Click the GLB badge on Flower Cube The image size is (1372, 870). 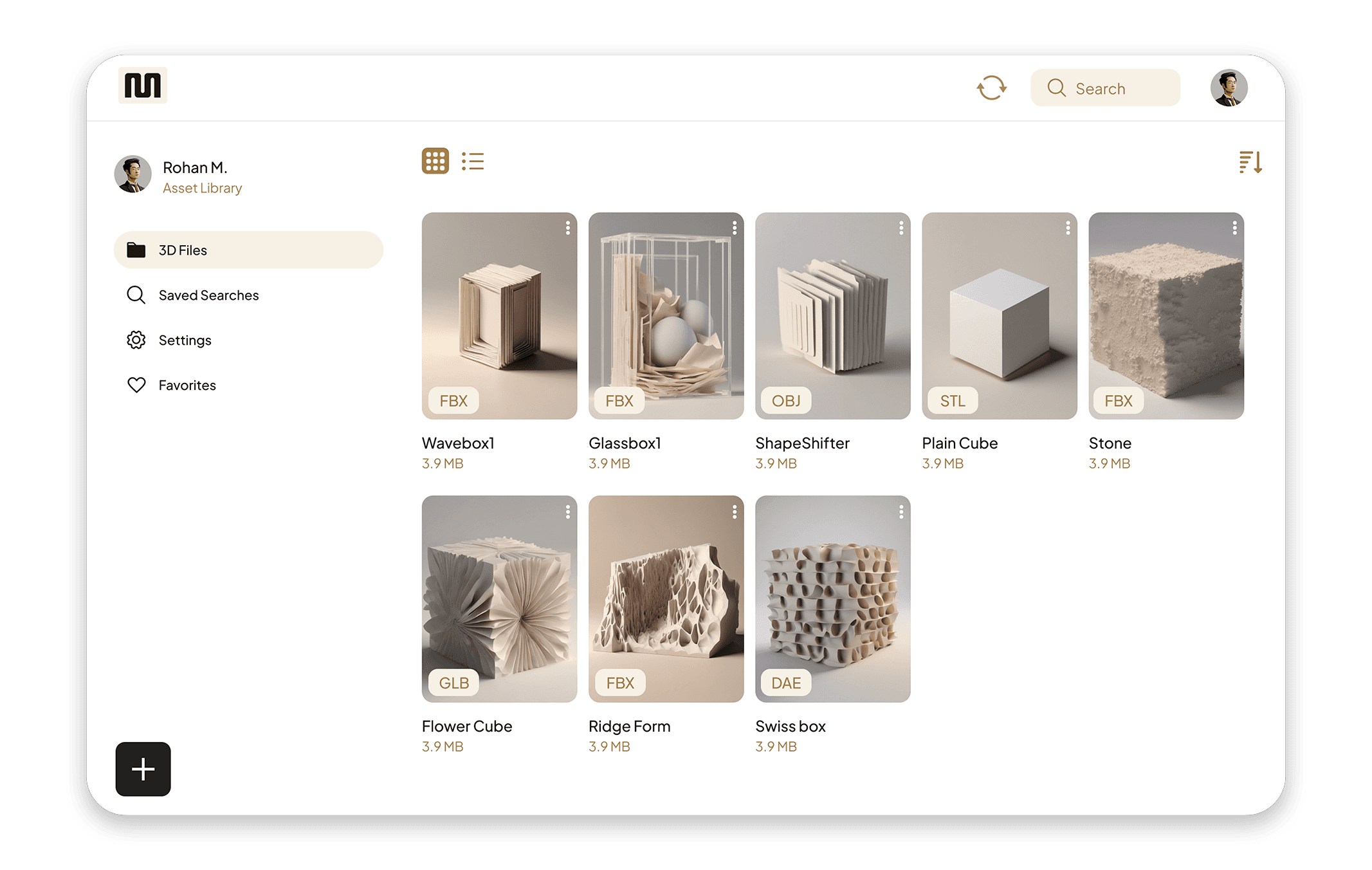[x=454, y=683]
